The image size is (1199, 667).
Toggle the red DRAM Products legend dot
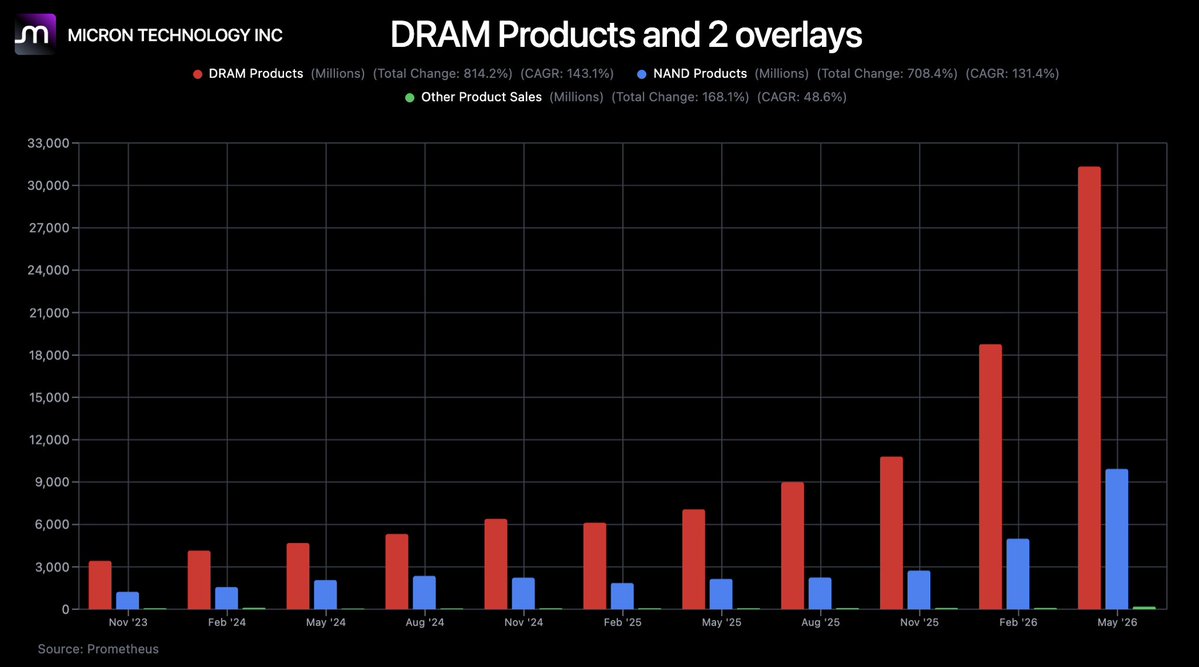coord(197,74)
